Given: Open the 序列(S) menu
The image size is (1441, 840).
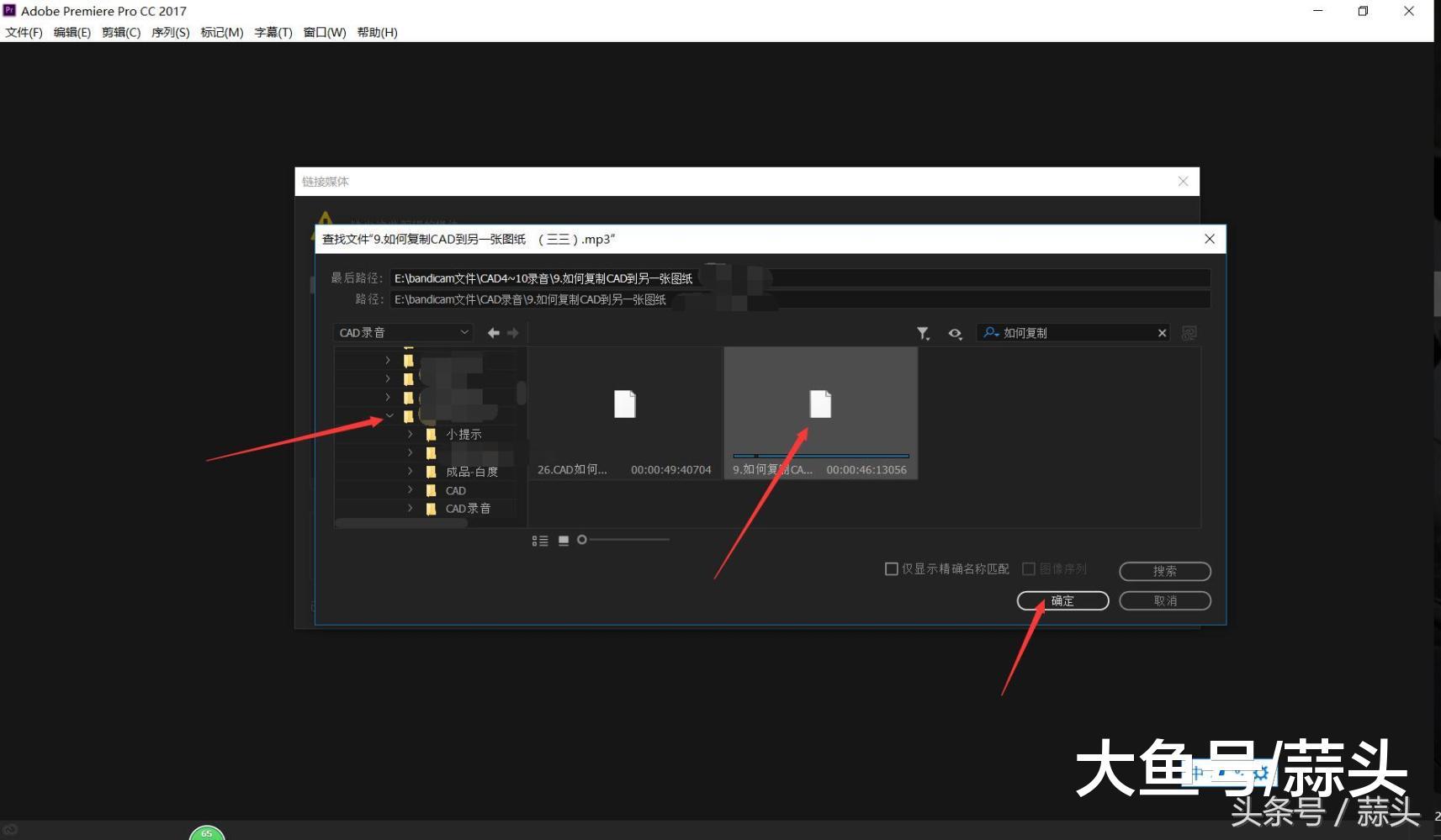Looking at the screenshot, I should [x=171, y=32].
